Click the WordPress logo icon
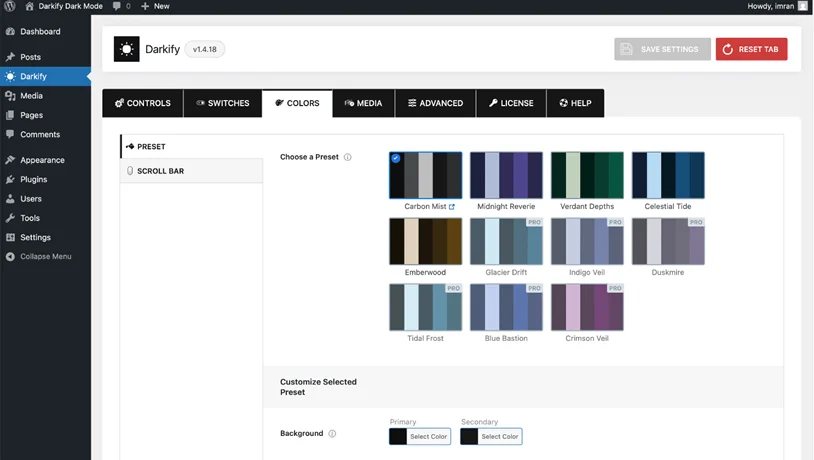The width and height of the screenshot is (814, 460). pos(9,6)
